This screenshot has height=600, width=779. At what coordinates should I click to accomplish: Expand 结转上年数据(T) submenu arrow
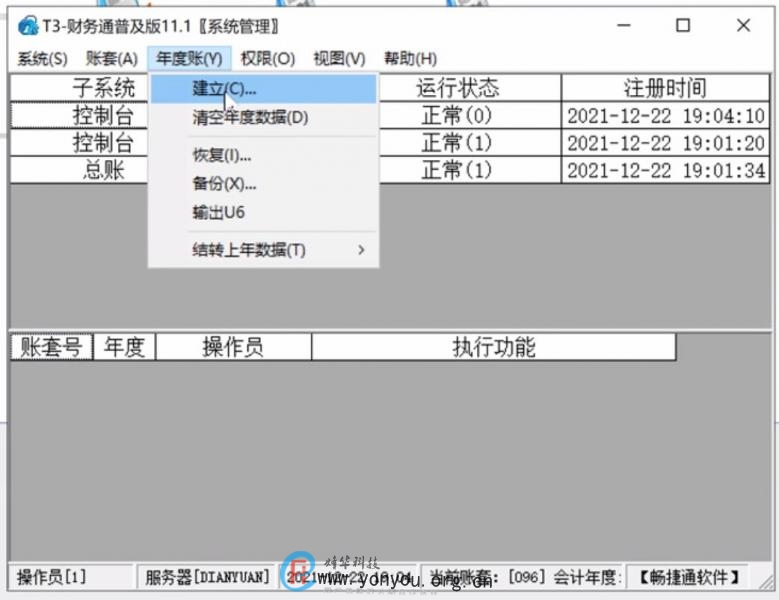(361, 250)
